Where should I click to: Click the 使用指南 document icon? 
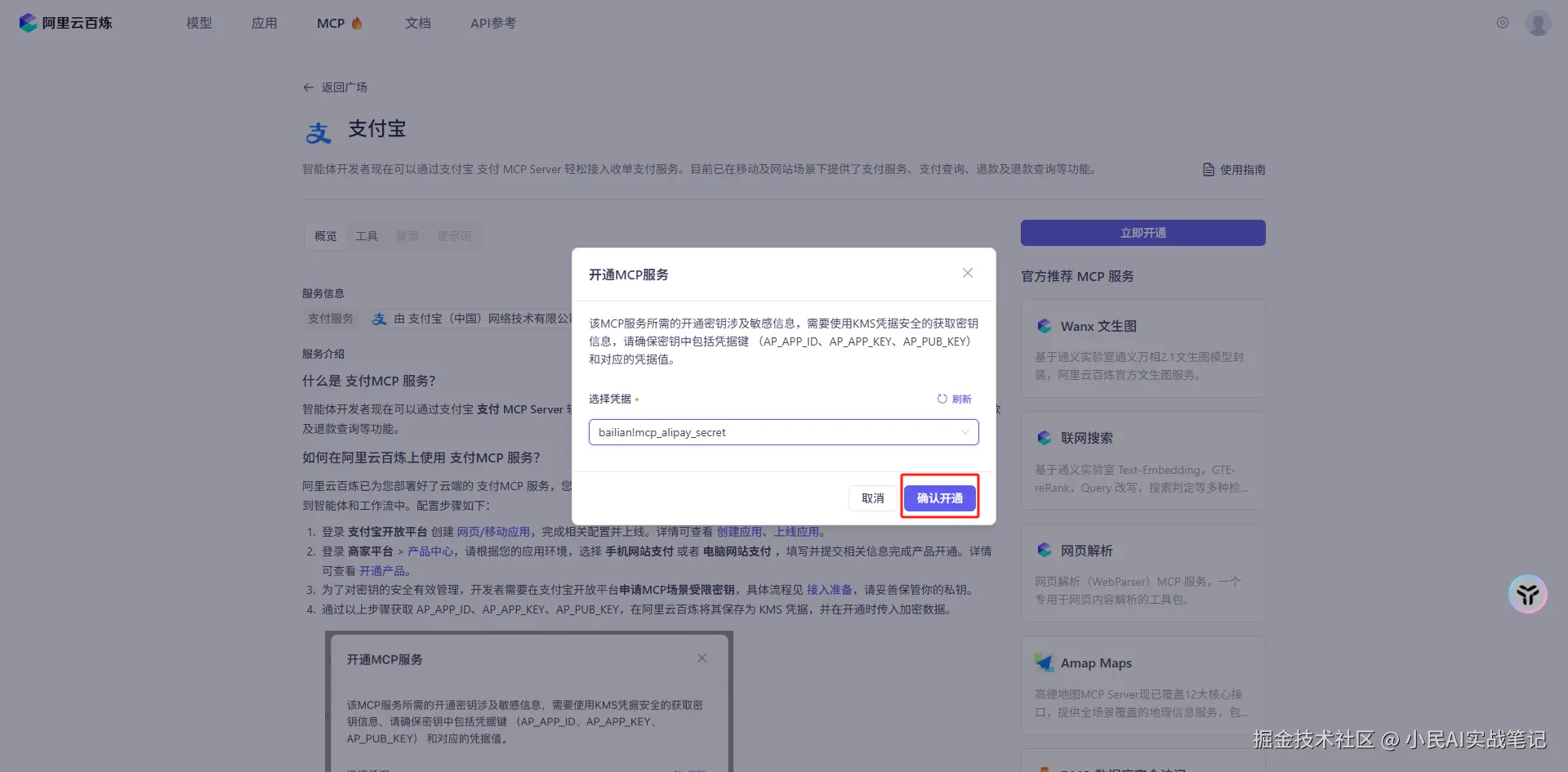[x=1209, y=170]
